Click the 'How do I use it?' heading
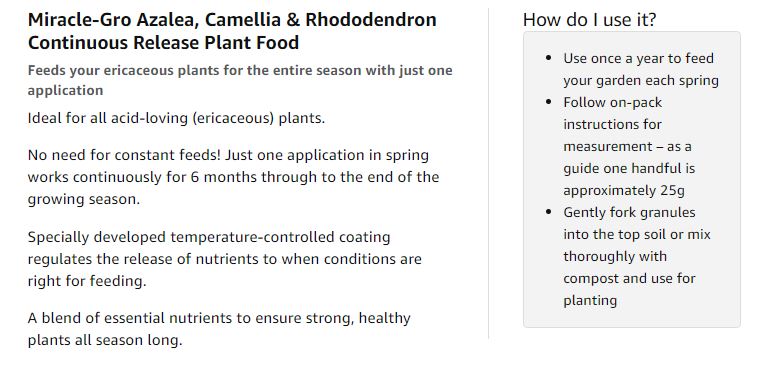Viewport: 760px width, 367px height. 589,20
